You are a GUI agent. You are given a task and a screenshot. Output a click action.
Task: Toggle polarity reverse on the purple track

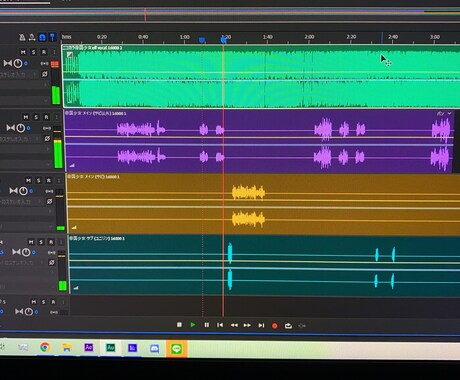pos(47,138)
